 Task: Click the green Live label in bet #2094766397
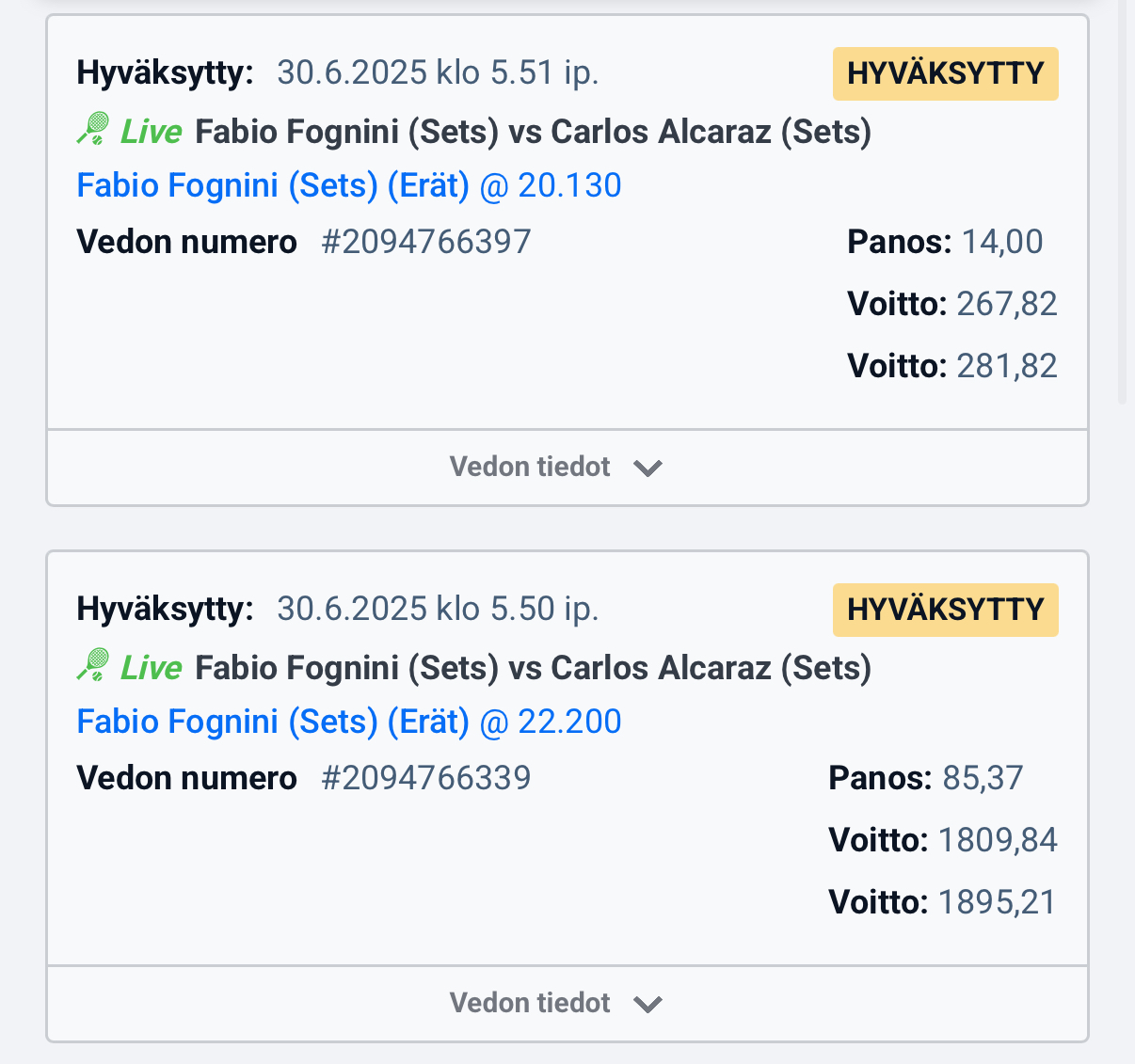(151, 132)
